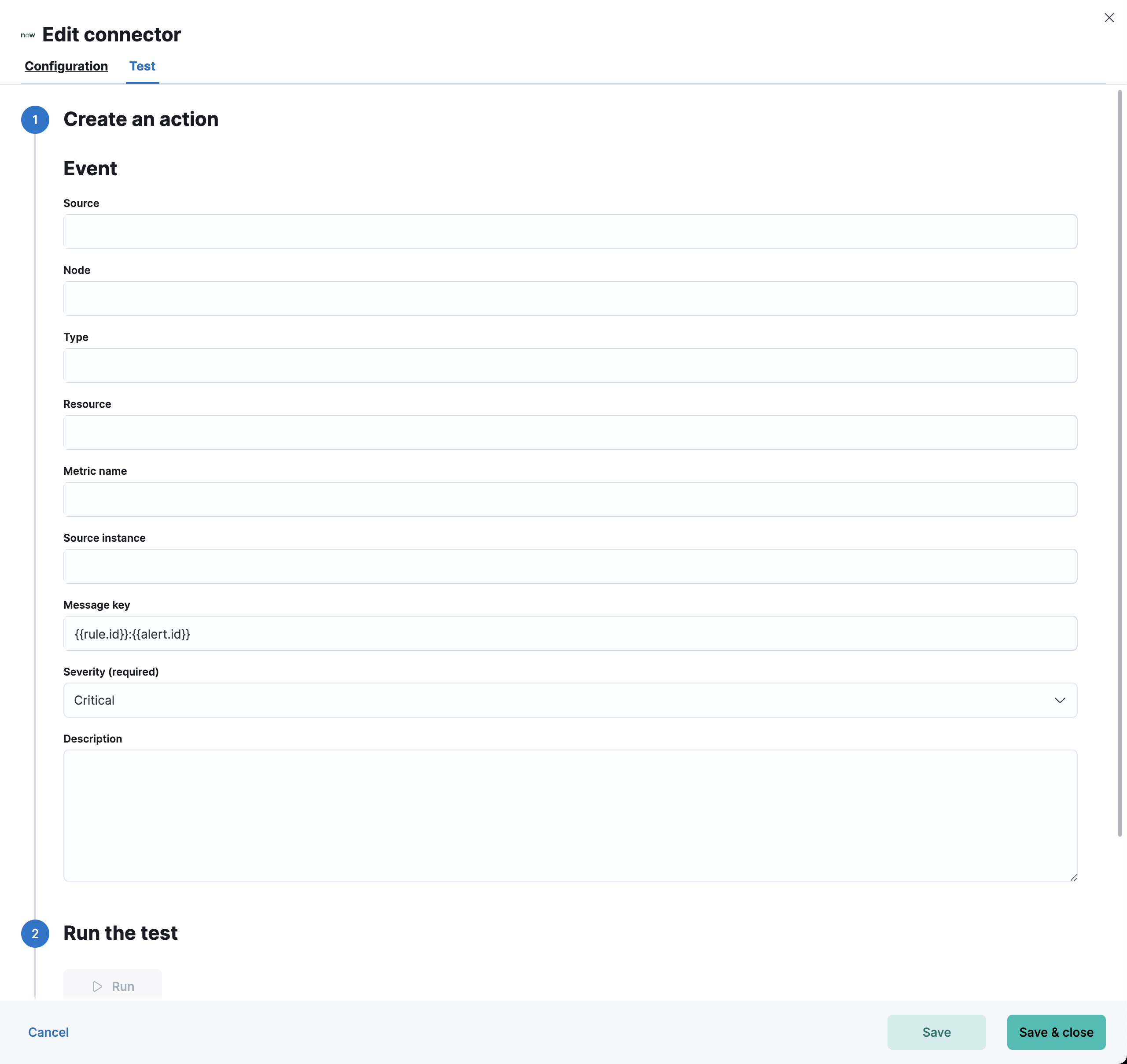Screen dimensions: 1127x1064
Task: Click the play icon inside the Run button
Action: pos(96,986)
